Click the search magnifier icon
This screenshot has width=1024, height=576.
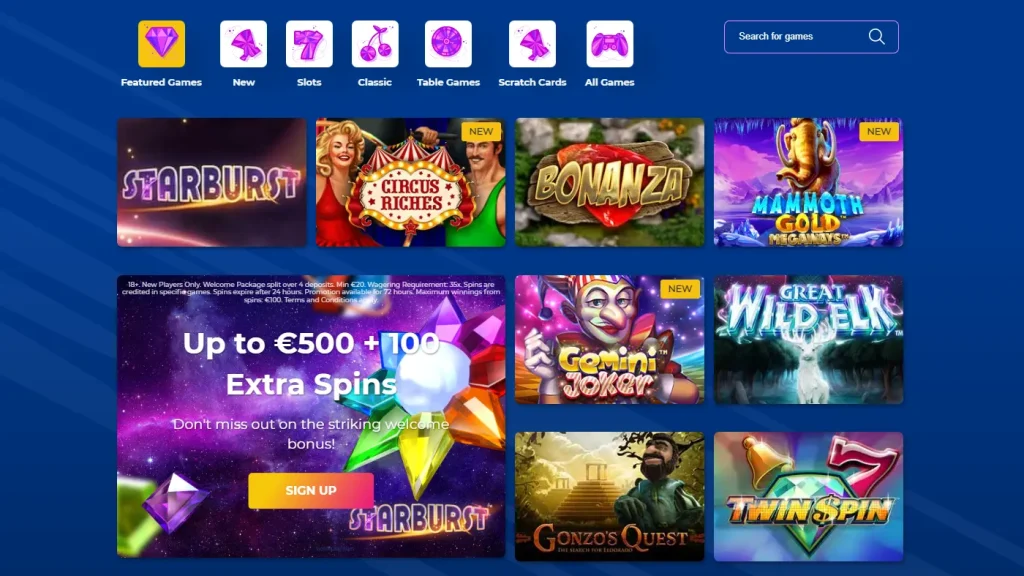pos(876,37)
